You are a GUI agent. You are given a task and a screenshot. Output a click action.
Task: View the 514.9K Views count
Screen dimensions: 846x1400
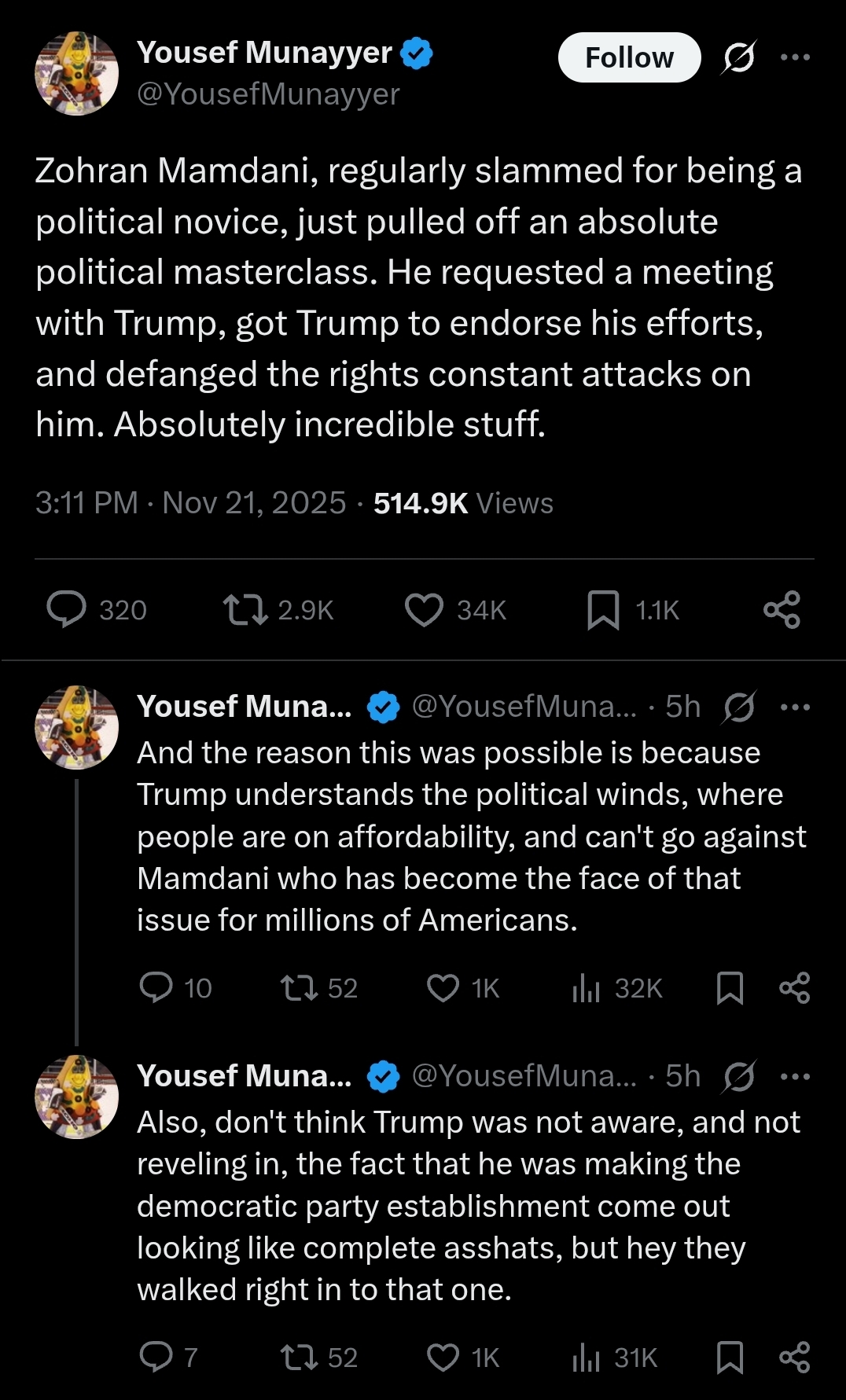pos(463,503)
